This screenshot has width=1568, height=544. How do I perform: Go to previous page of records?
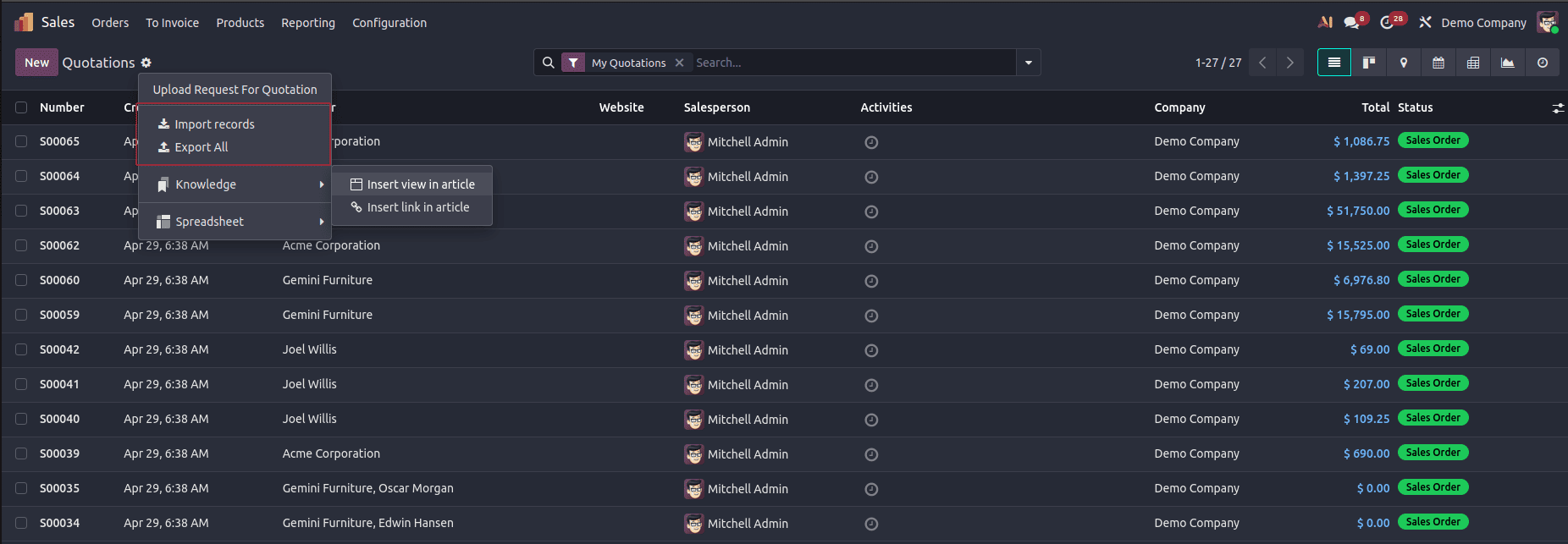point(1262,63)
